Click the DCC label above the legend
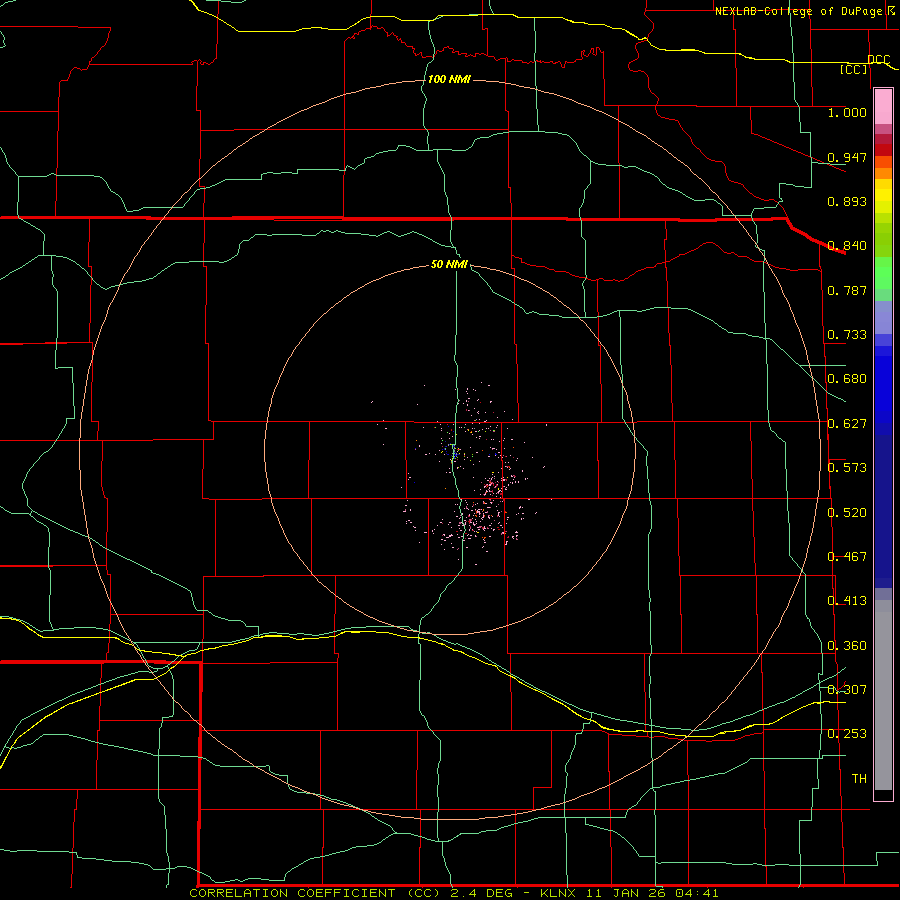 879,60
